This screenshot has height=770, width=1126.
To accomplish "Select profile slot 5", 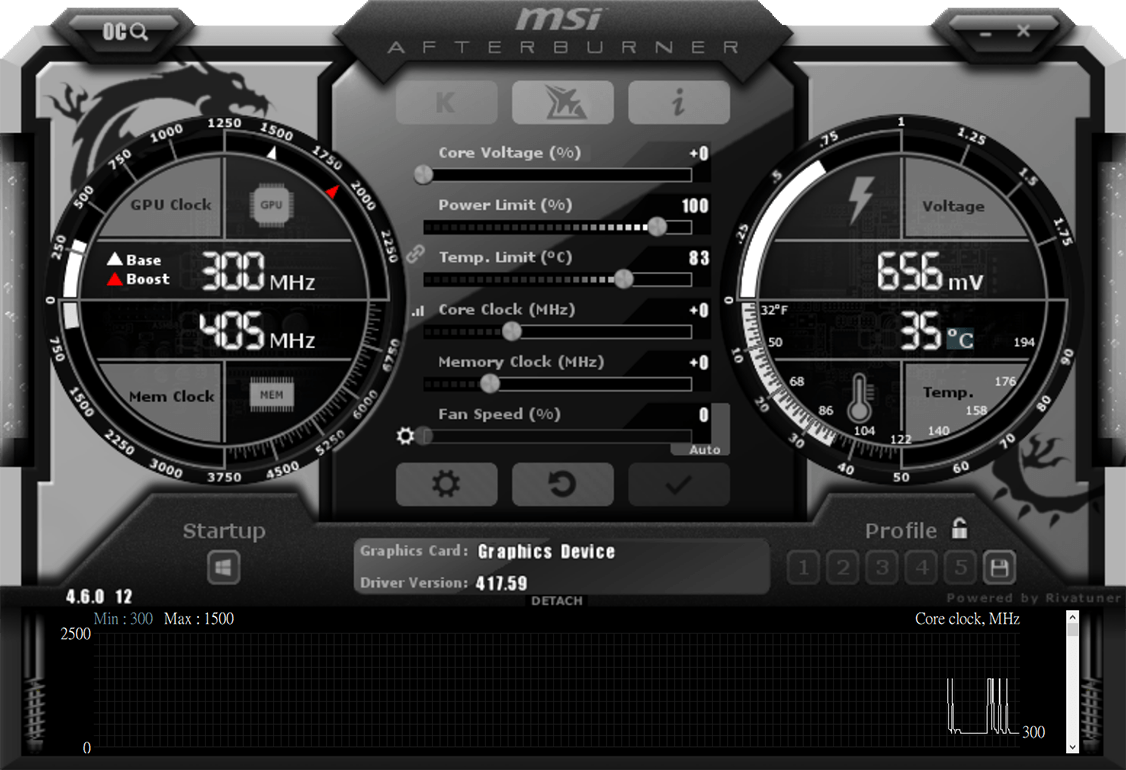I will click(959, 567).
